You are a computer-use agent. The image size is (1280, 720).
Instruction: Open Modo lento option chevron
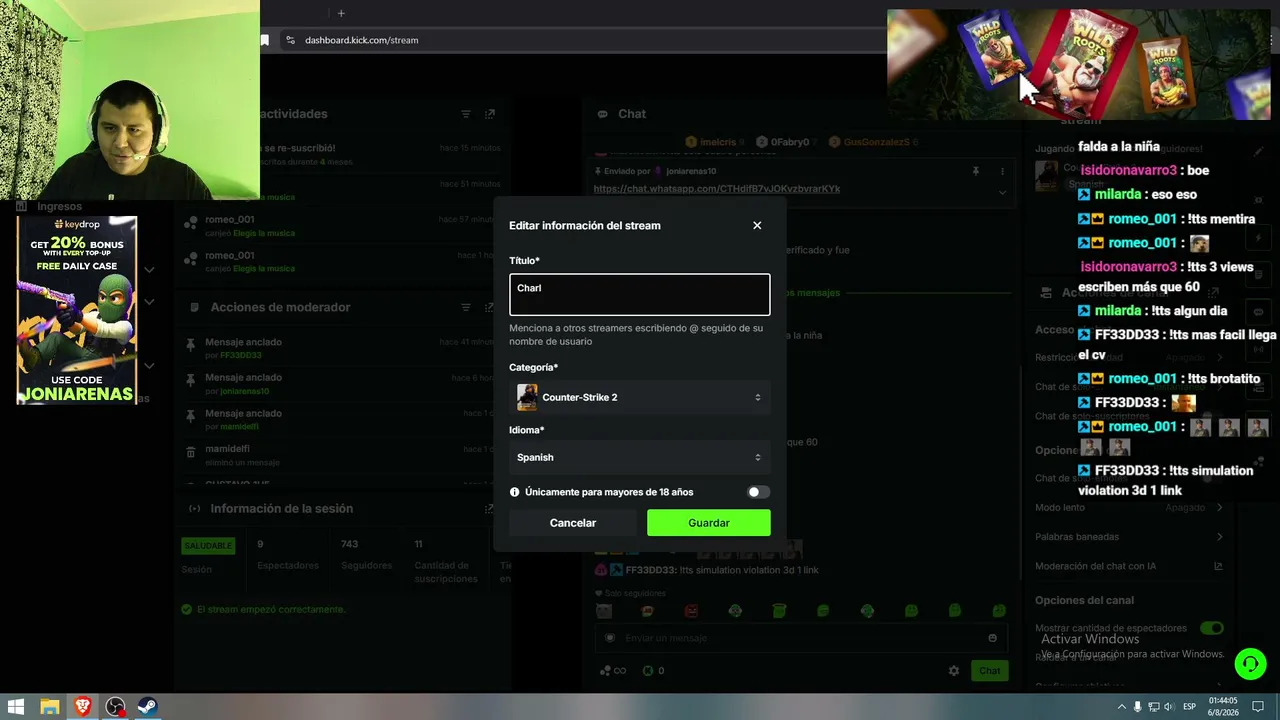1220,508
